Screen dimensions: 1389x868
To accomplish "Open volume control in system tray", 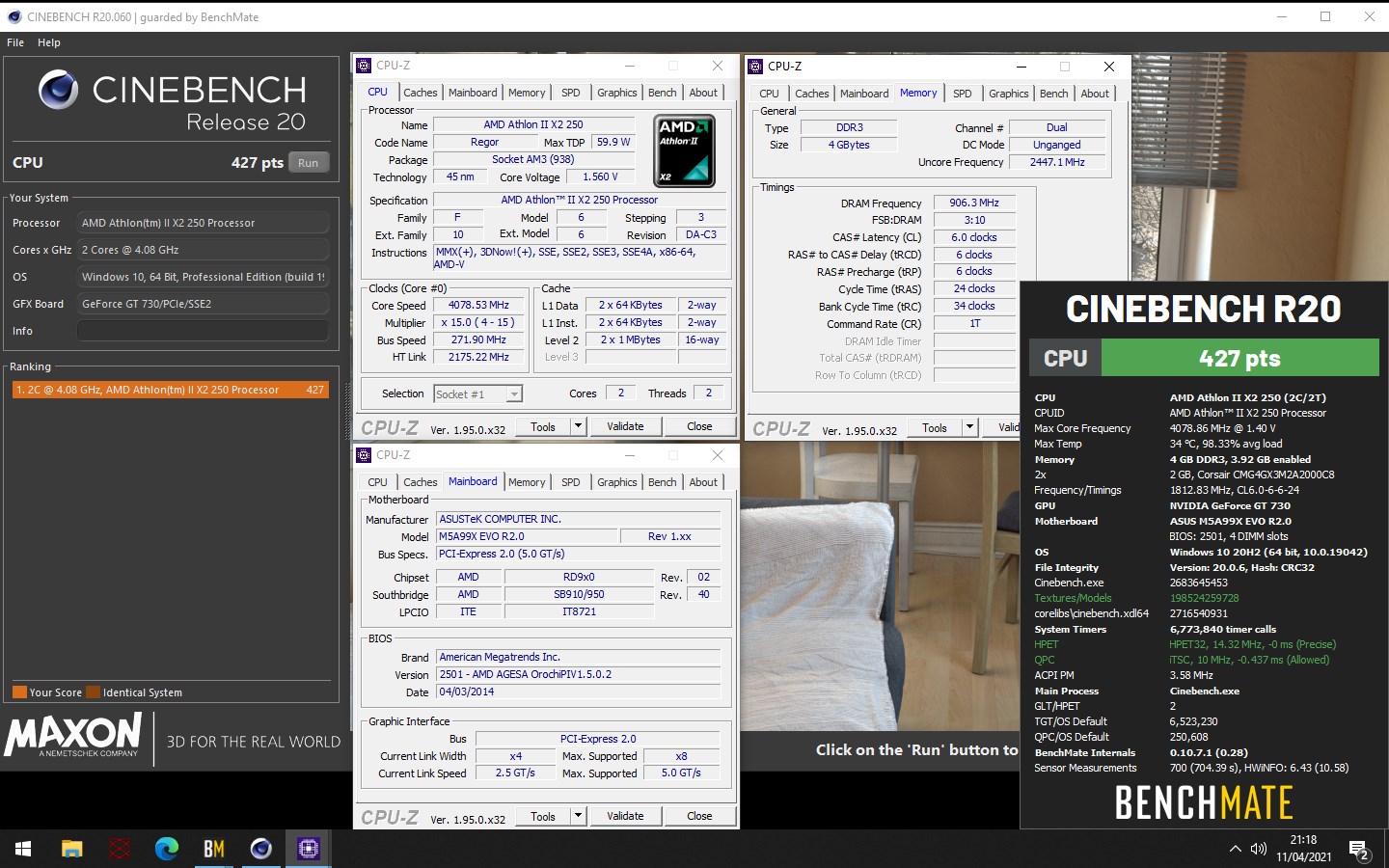I will [1259, 849].
